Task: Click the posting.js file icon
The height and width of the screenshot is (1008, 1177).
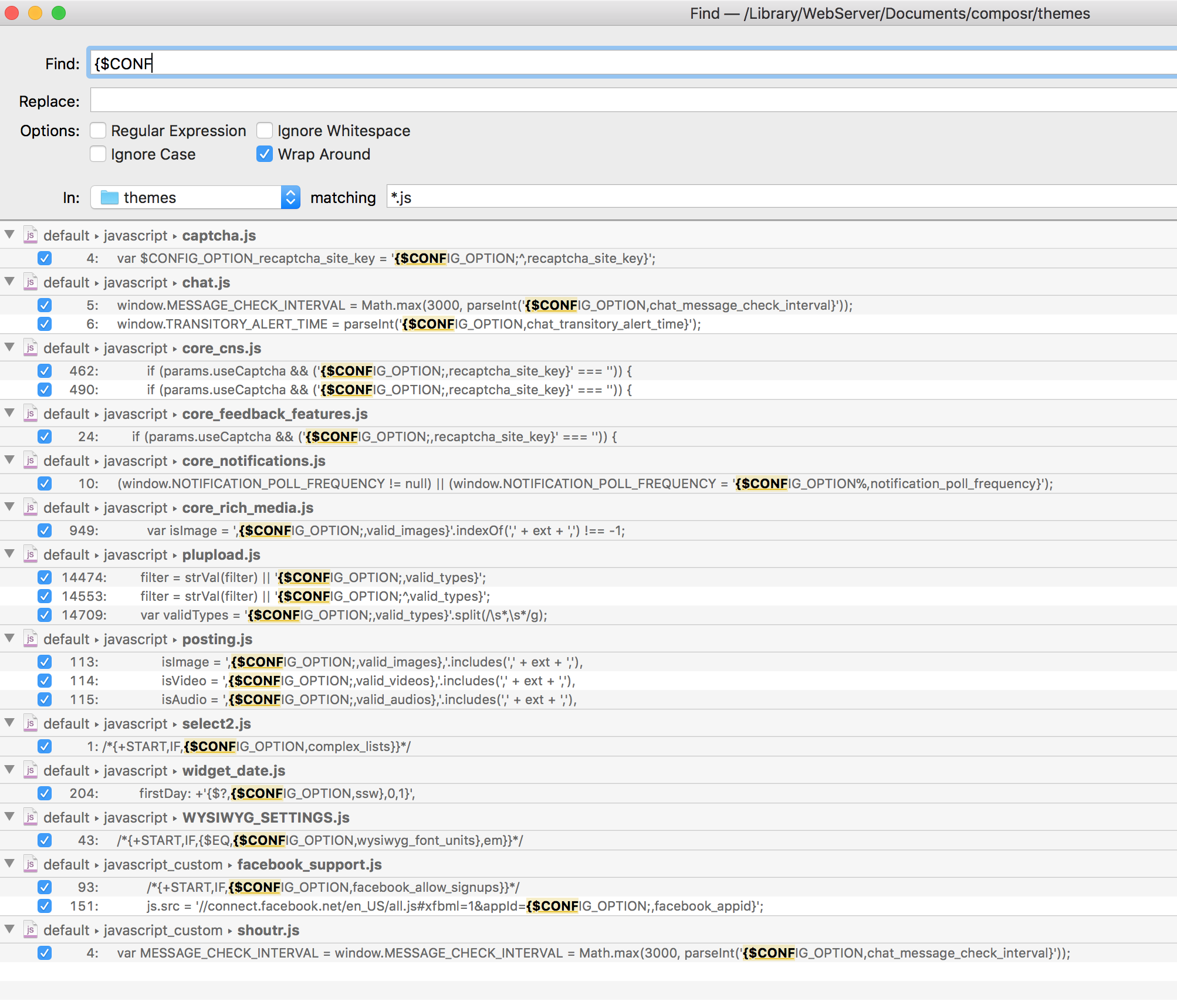Action: [31, 639]
